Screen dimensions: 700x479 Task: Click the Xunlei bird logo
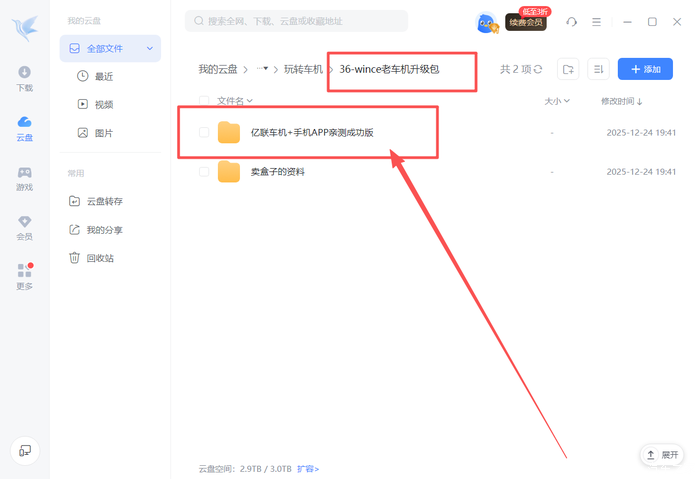pos(25,28)
